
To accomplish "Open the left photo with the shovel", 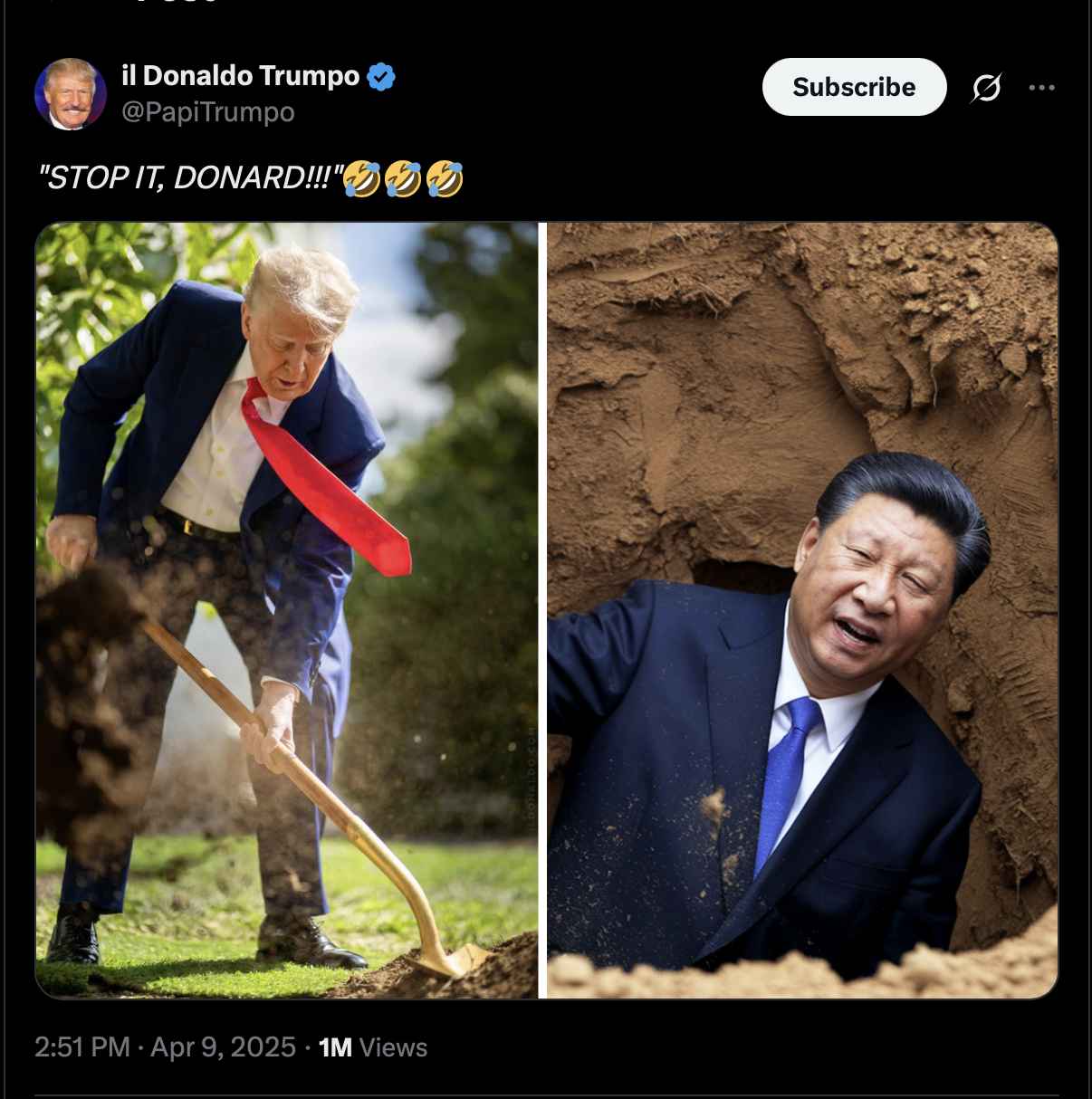I will coord(287,611).
